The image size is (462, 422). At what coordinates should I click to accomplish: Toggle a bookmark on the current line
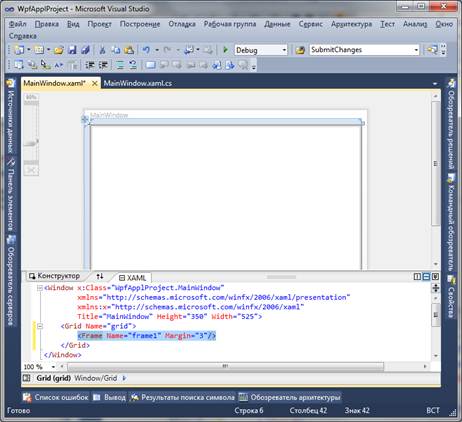(x=150, y=65)
